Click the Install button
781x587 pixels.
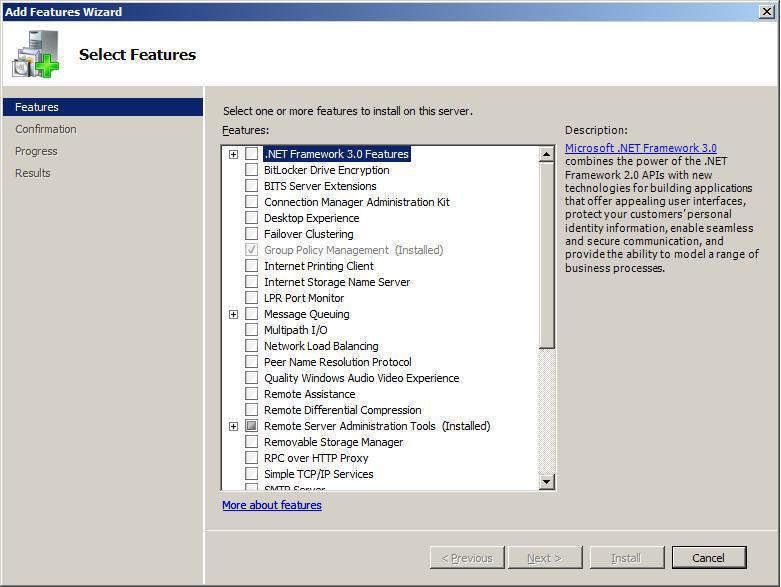point(627,558)
